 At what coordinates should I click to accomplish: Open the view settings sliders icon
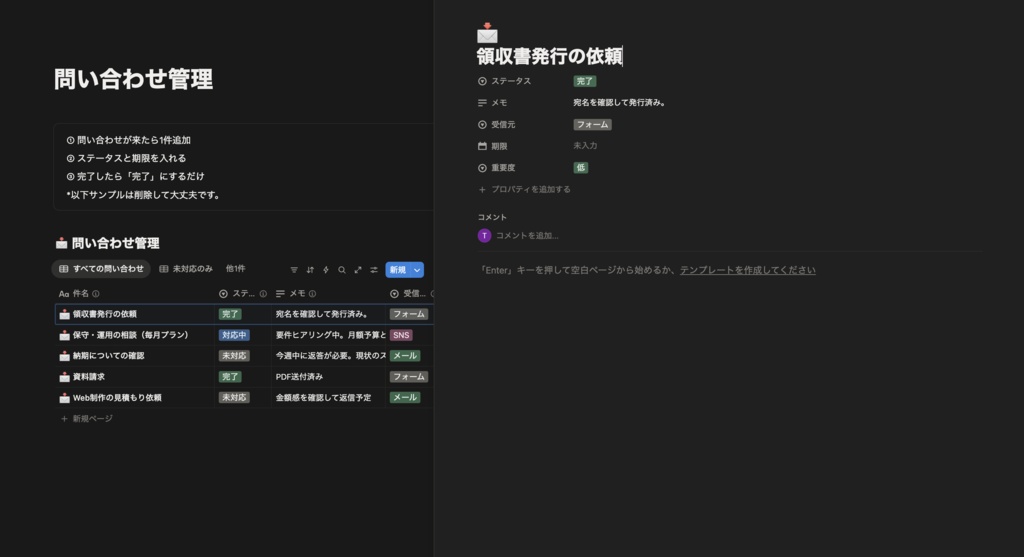pyautogui.click(x=374, y=270)
